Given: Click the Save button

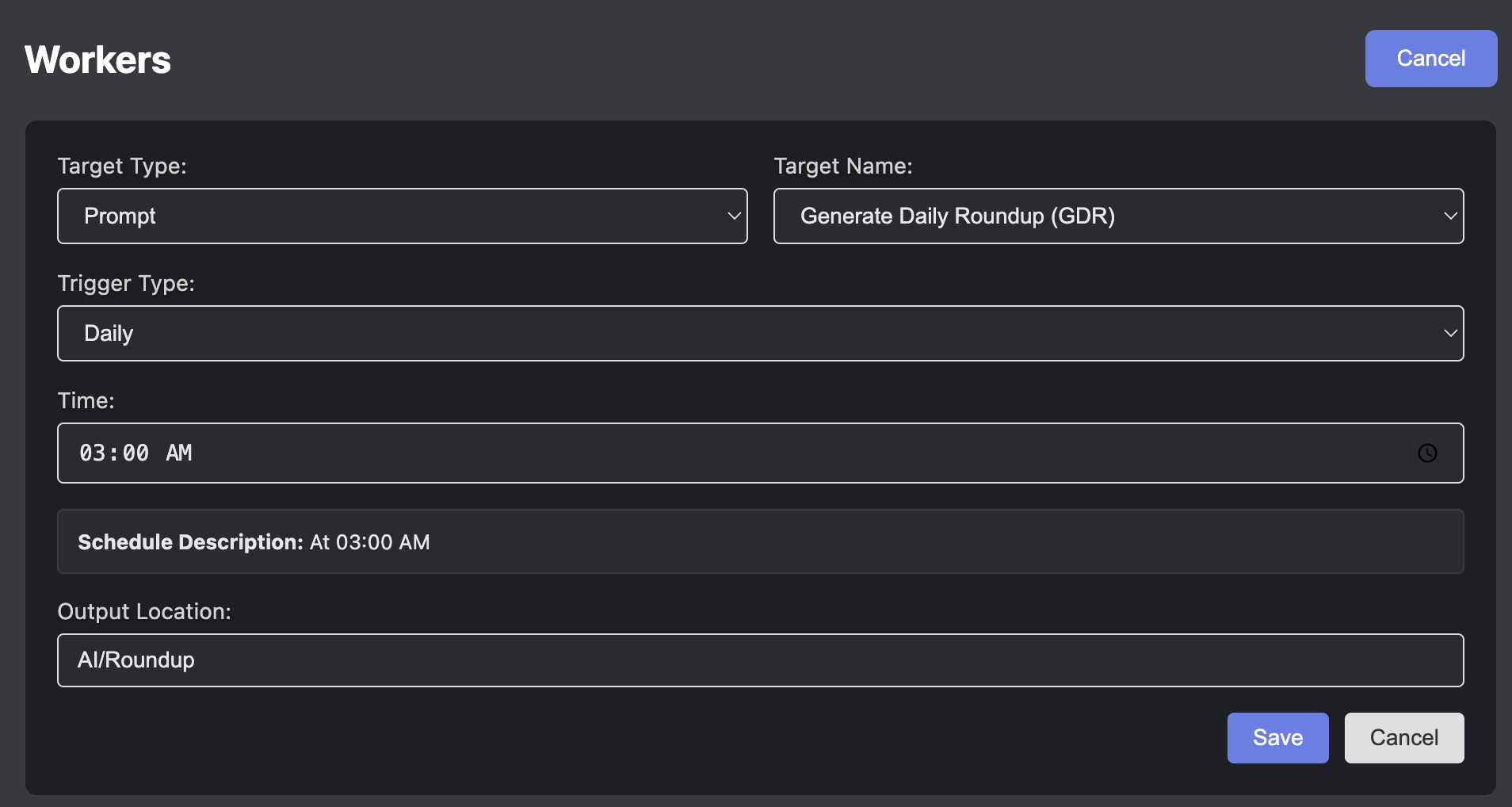Looking at the screenshot, I should pos(1277,737).
